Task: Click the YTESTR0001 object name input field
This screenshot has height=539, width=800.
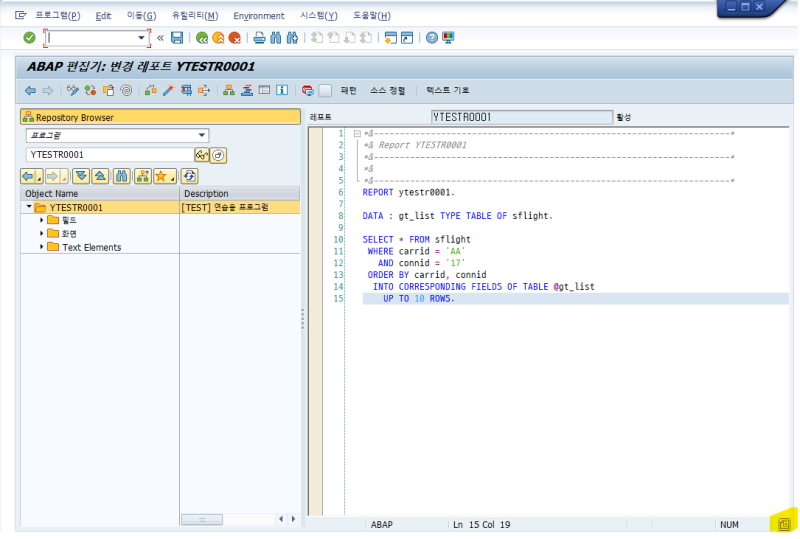Action: point(110,155)
